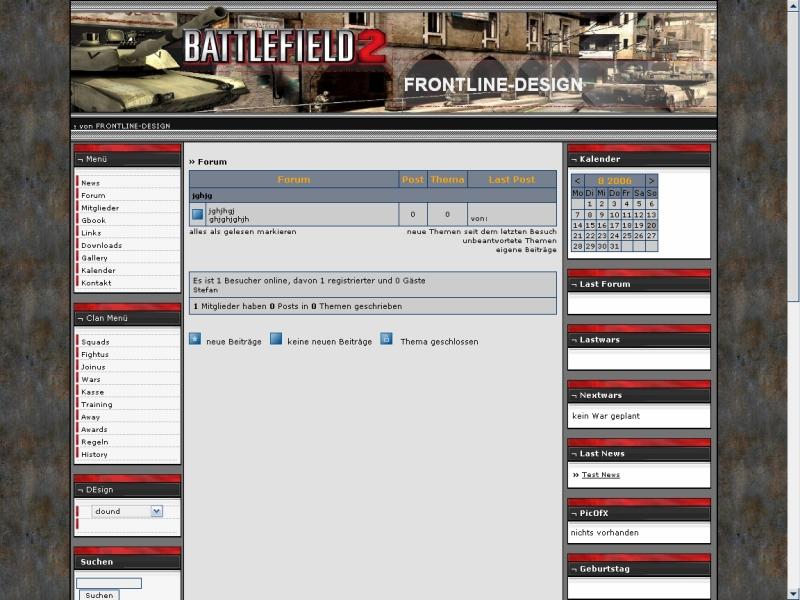Viewport: 800px width, 600px height.
Task: Click 'nichts vorhanden' text in PicOfX
Action: (x=605, y=533)
